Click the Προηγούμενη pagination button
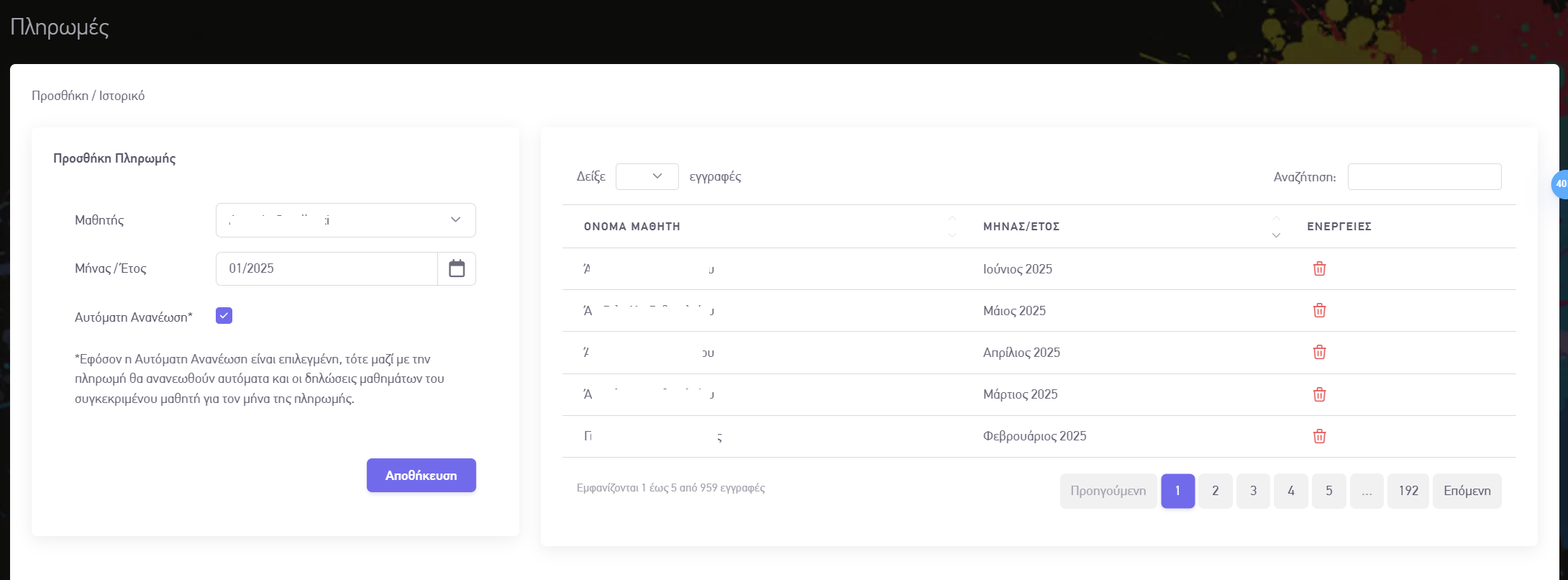Viewport: 1568px width, 580px height. pos(1108,491)
